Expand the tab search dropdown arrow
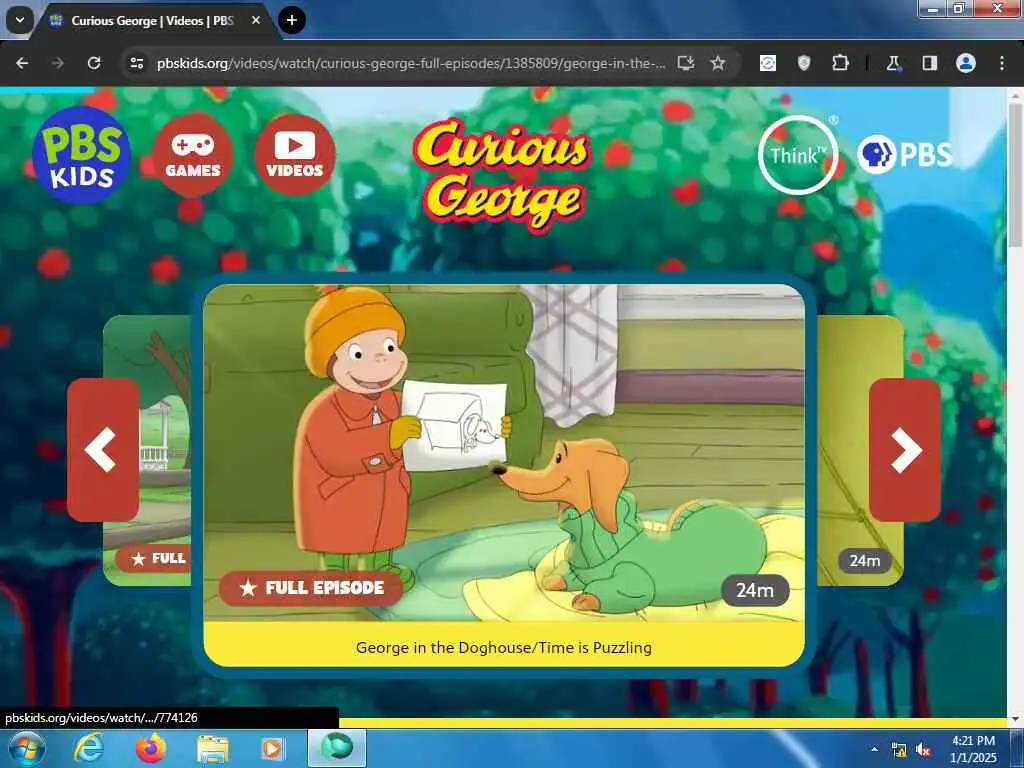Screen dimensions: 1024x768 [20, 20]
